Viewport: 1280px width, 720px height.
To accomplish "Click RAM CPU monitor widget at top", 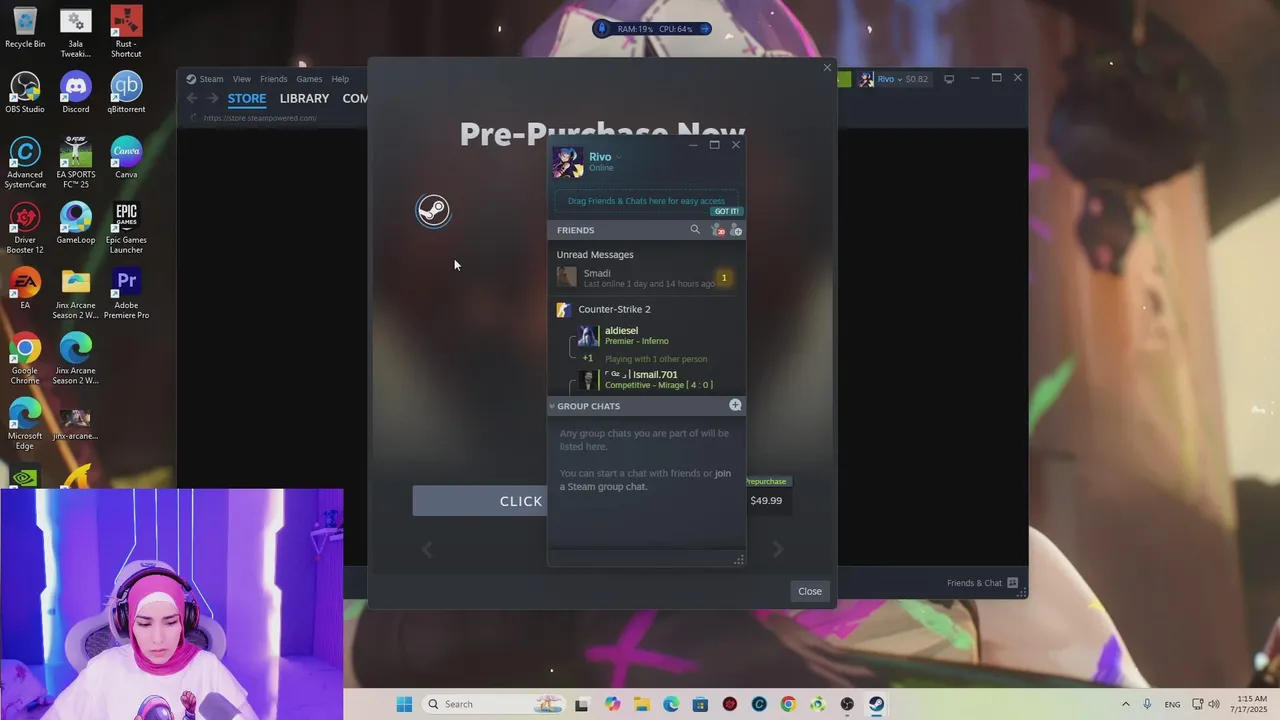I will coord(654,29).
